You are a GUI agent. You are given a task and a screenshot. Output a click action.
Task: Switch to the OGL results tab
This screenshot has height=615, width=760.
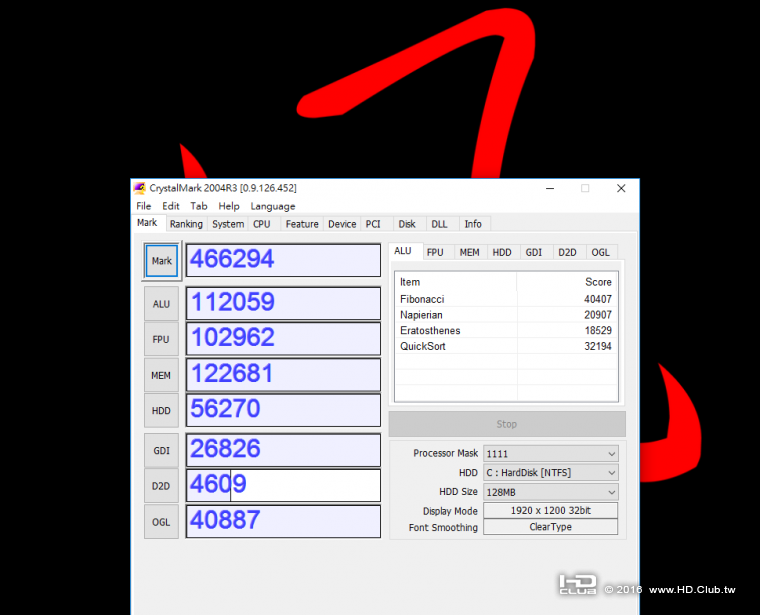click(600, 252)
